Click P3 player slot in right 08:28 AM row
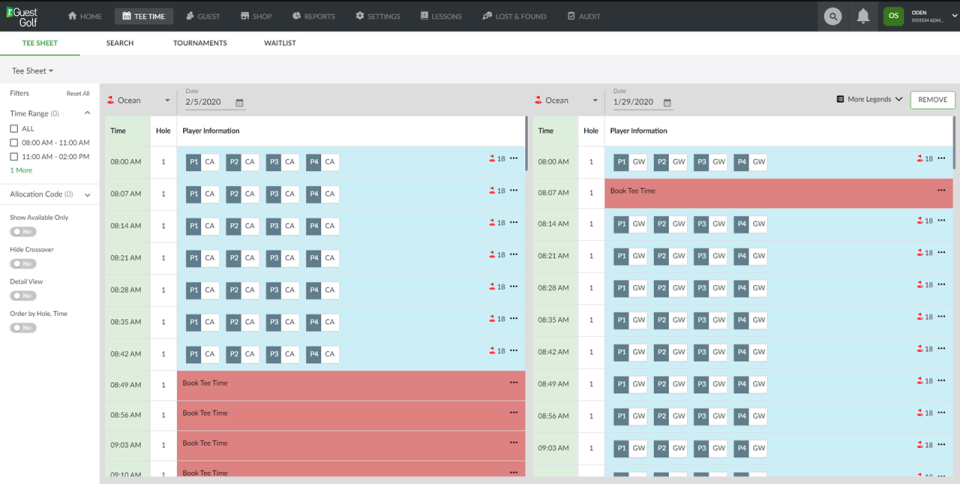The width and height of the screenshot is (960, 484). [x=710, y=288]
